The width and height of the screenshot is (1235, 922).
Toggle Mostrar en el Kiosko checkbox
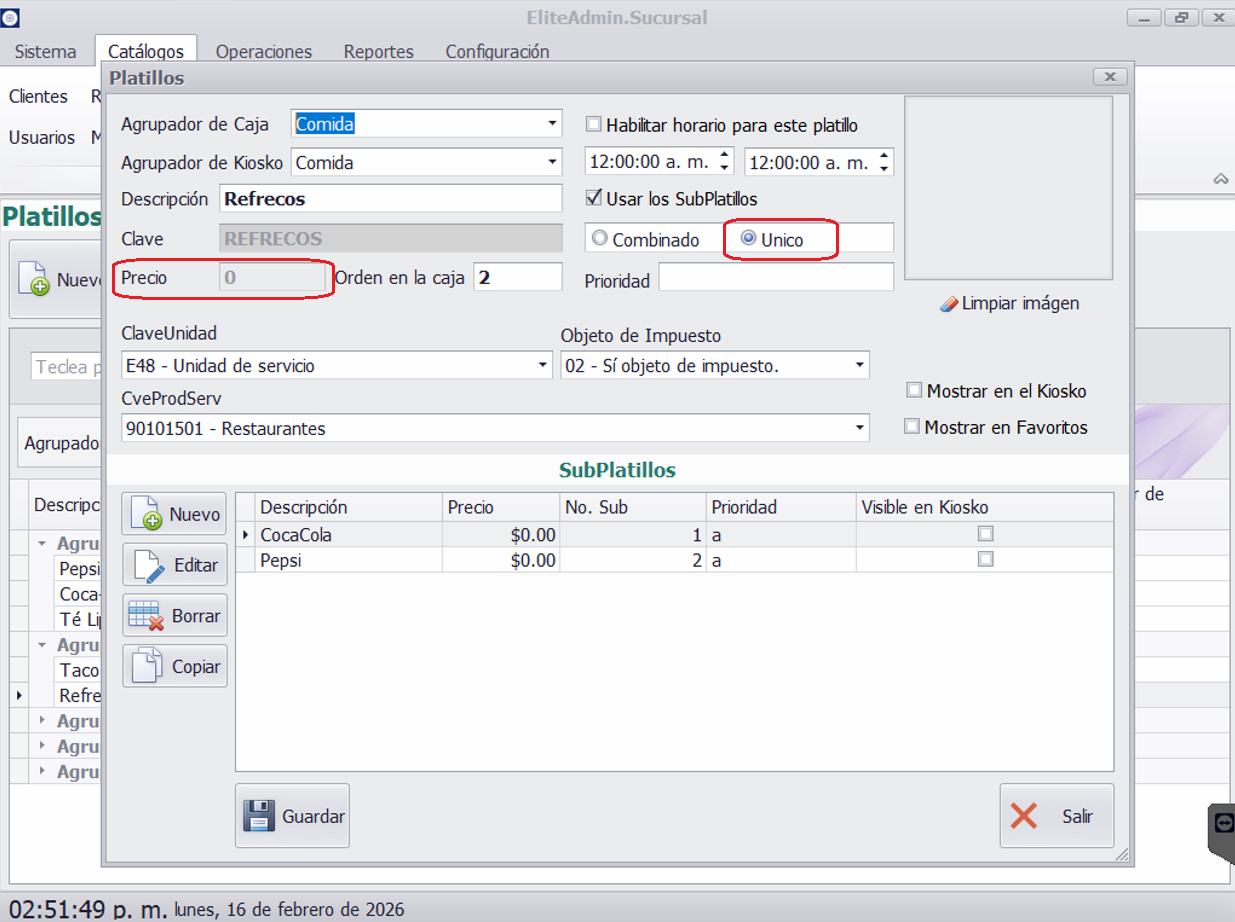point(914,391)
